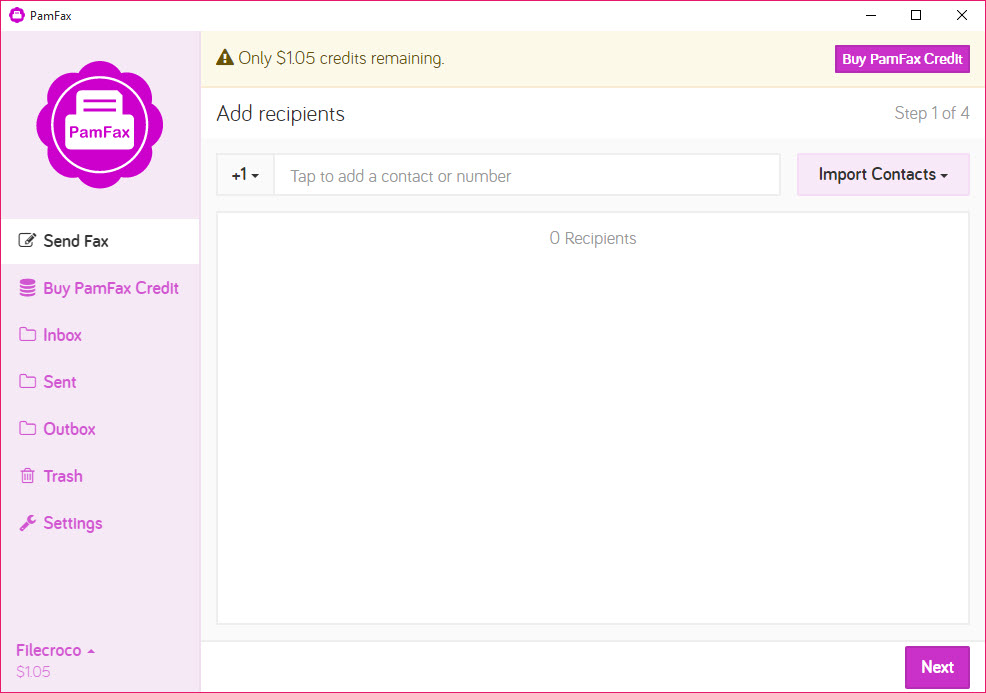
Task: Open the +1 country code dropdown
Action: point(245,175)
